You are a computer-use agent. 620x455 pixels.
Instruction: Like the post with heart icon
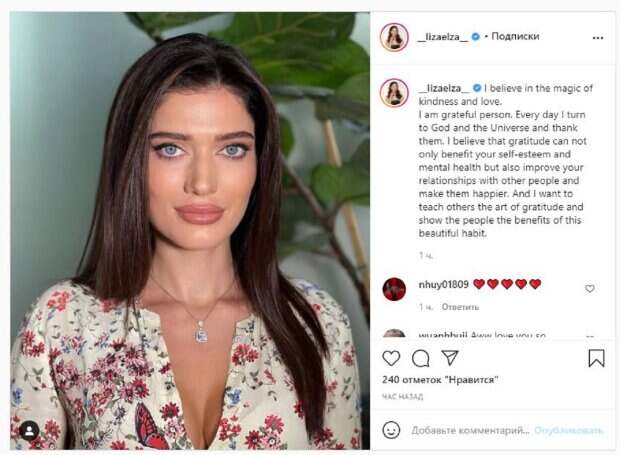391,358
